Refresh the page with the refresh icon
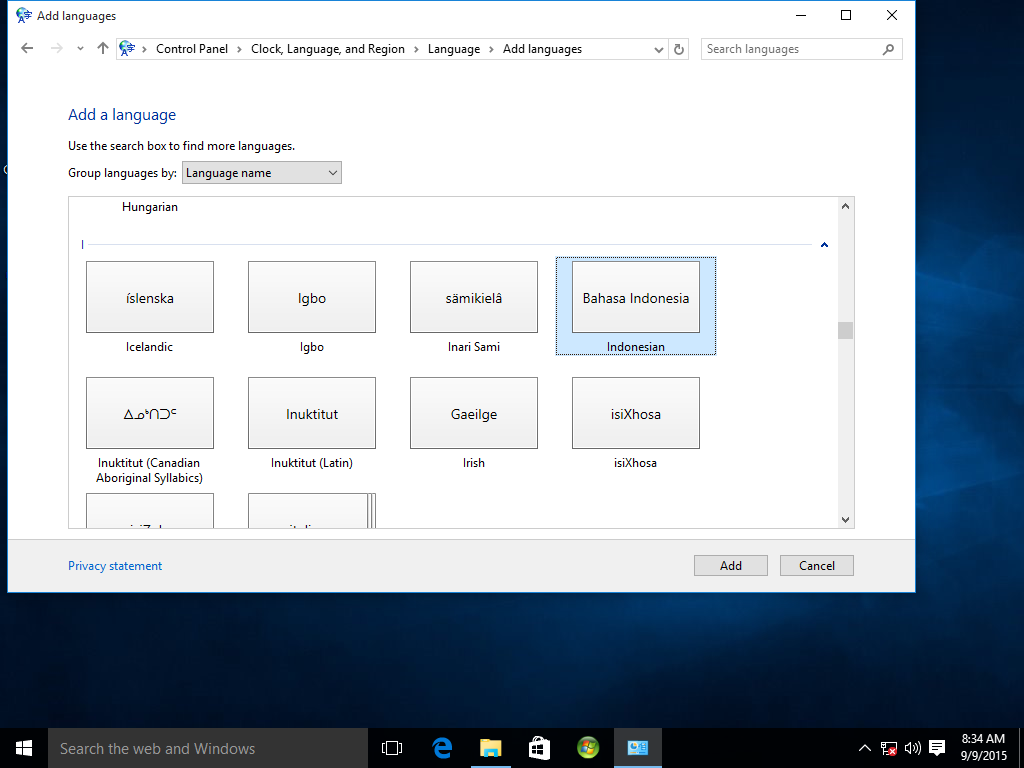Image resolution: width=1024 pixels, height=768 pixels. point(679,48)
